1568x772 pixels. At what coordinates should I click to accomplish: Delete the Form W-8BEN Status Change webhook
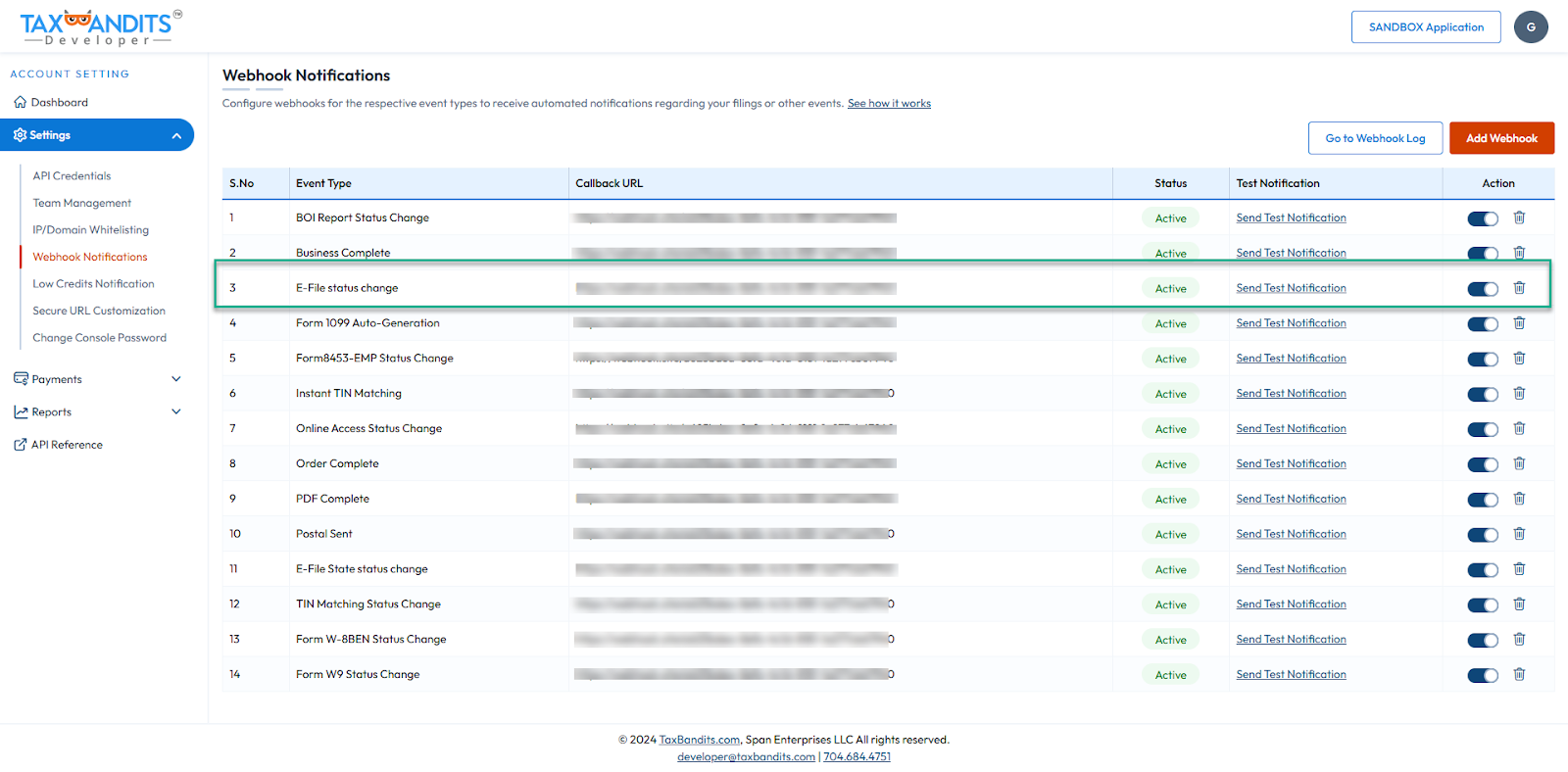click(x=1519, y=640)
